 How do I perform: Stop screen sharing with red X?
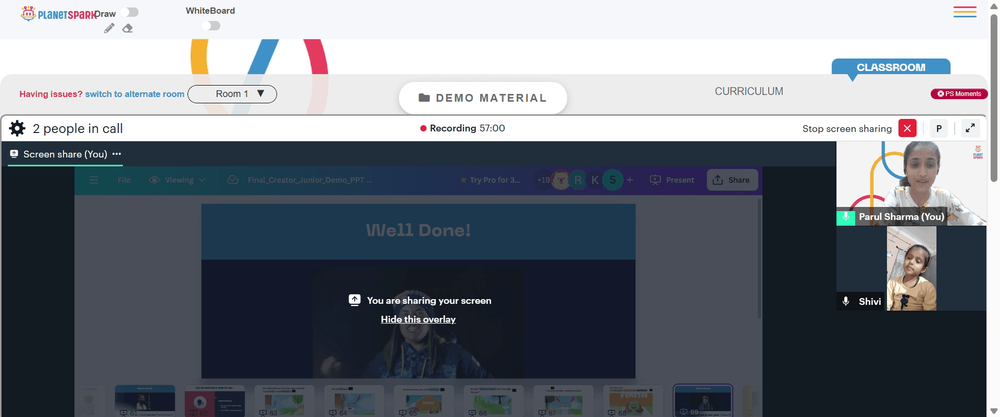click(907, 128)
